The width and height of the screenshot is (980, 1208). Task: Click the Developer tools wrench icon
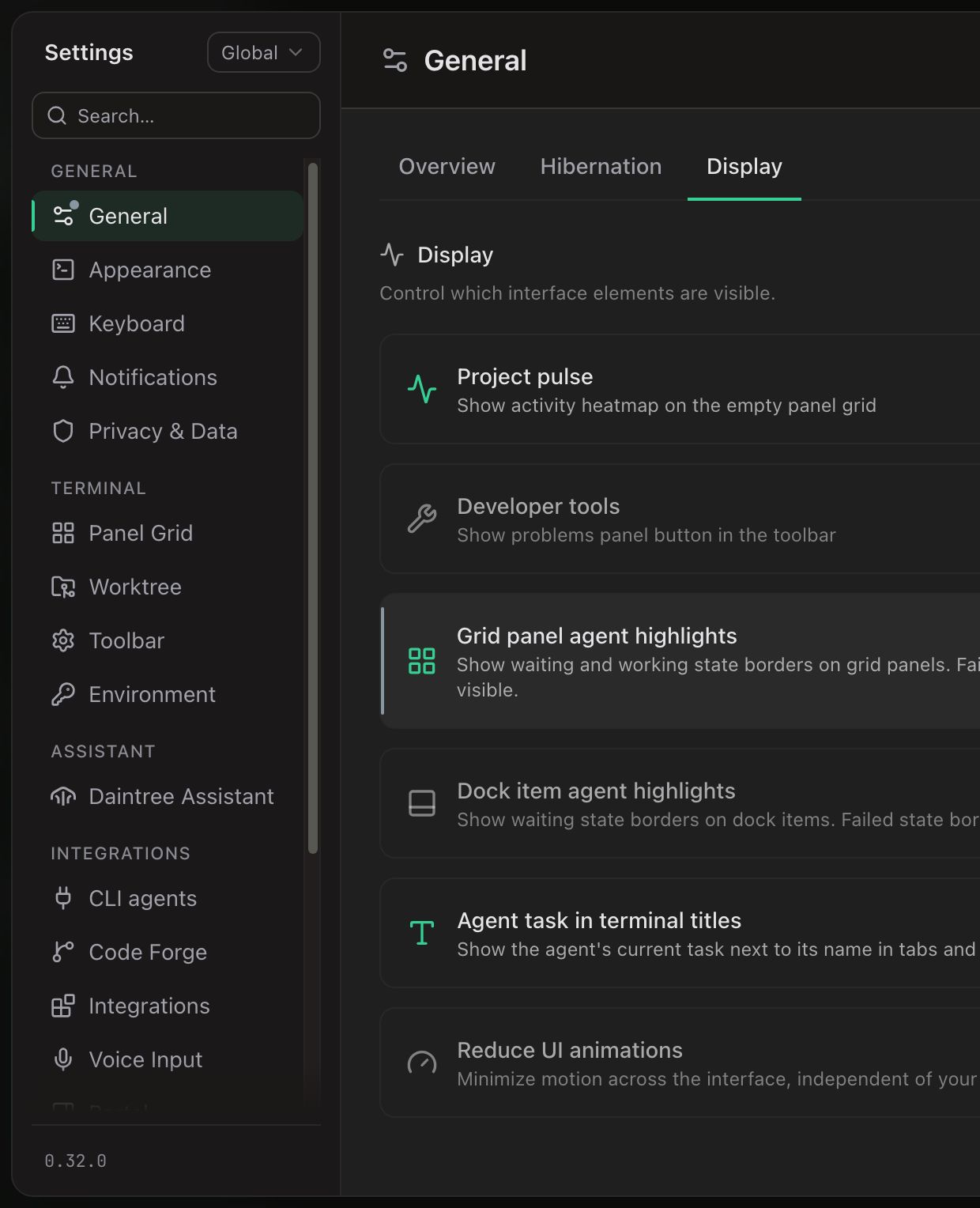pos(422,519)
